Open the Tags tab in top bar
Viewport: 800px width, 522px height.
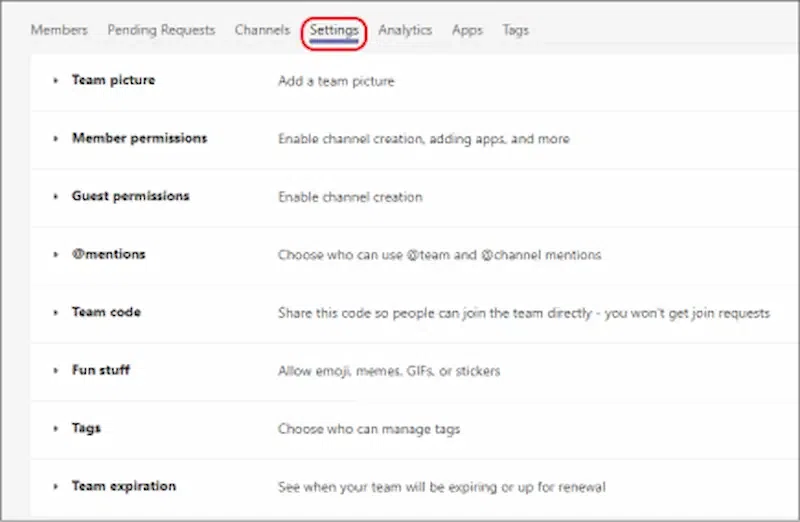pos(515,30)
